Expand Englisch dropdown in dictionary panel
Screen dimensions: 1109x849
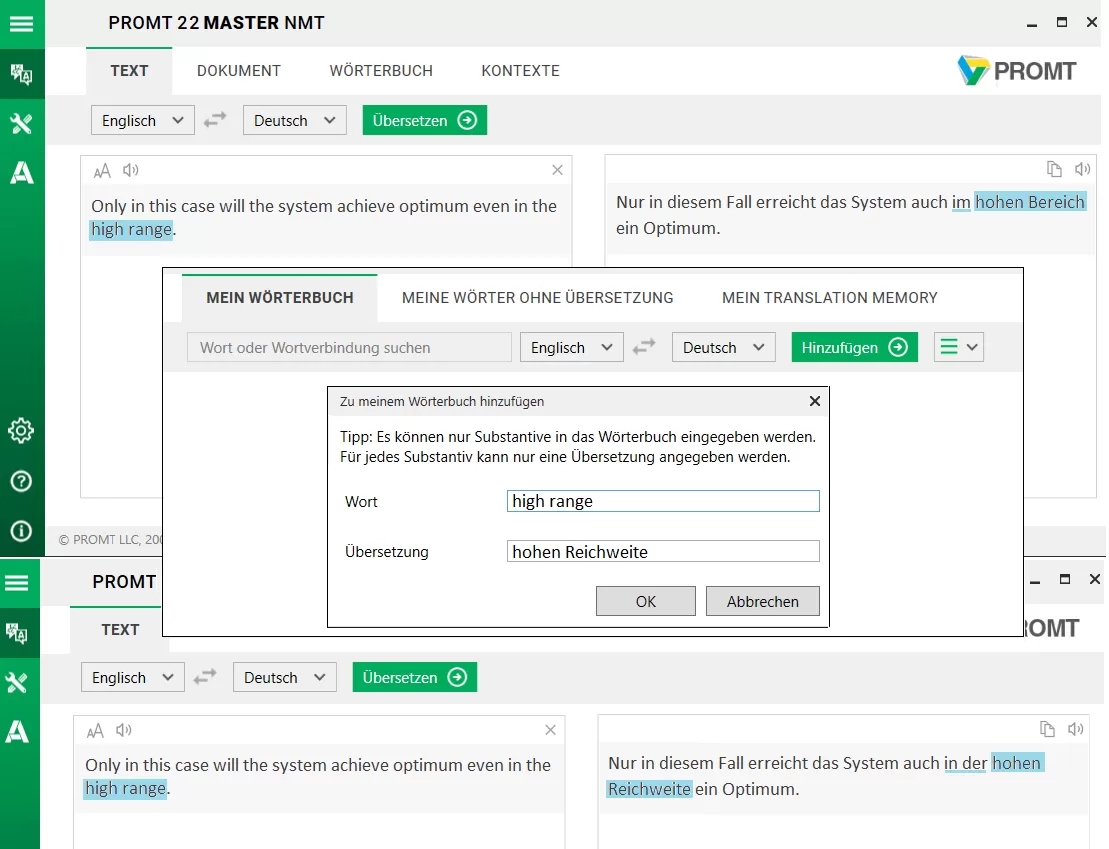click(x=571, y=347)
